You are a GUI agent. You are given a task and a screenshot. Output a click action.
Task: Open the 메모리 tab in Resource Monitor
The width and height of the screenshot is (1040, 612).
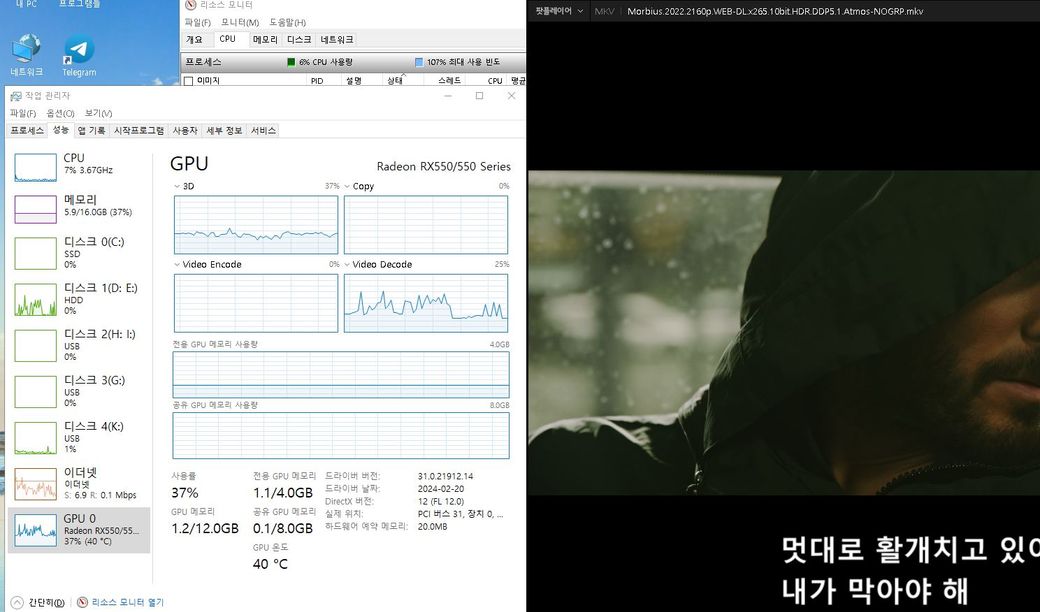click(x=265, y=40)
